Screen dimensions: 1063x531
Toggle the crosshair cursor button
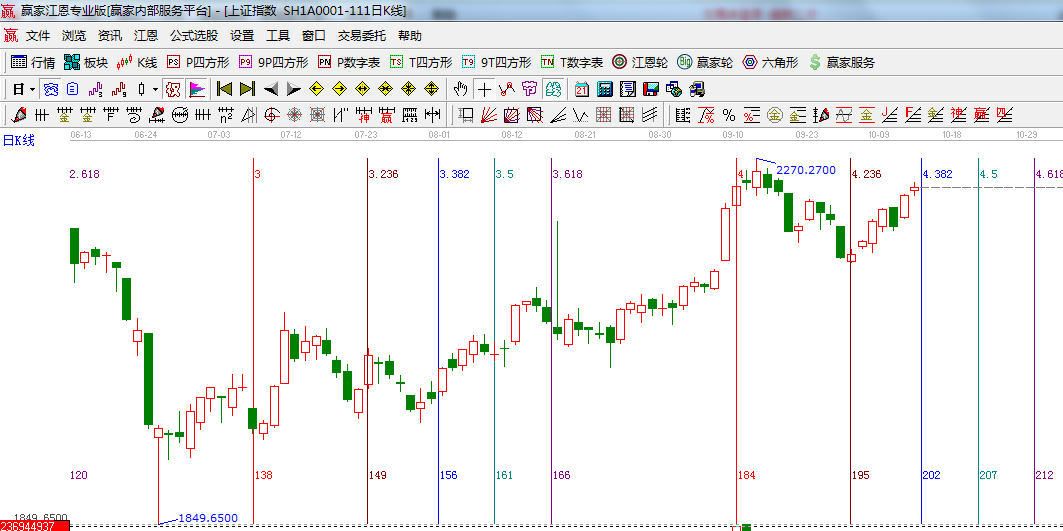484,89
